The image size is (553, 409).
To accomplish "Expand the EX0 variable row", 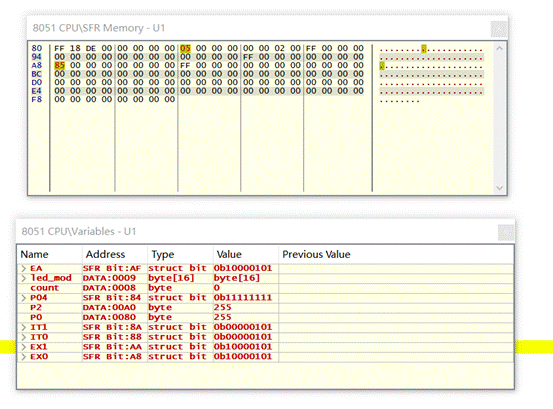I will (x=24, y=357).
